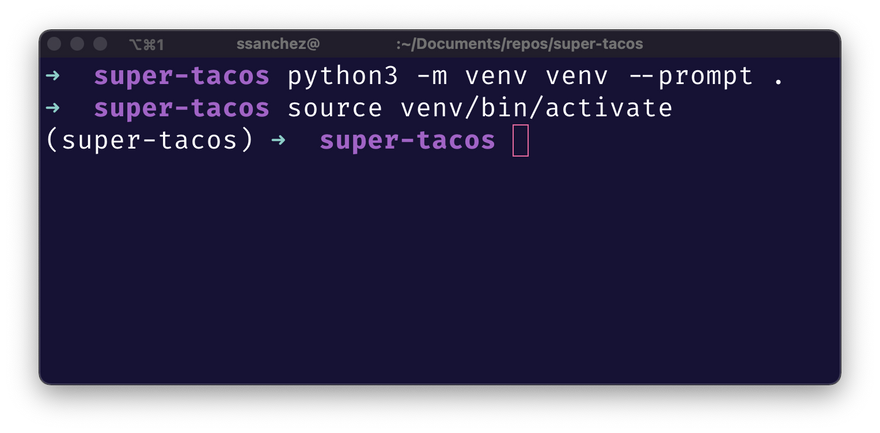Click the purple super-tacos directory on second line
This screenshot has height=433, width=880.
pos(182,108)
